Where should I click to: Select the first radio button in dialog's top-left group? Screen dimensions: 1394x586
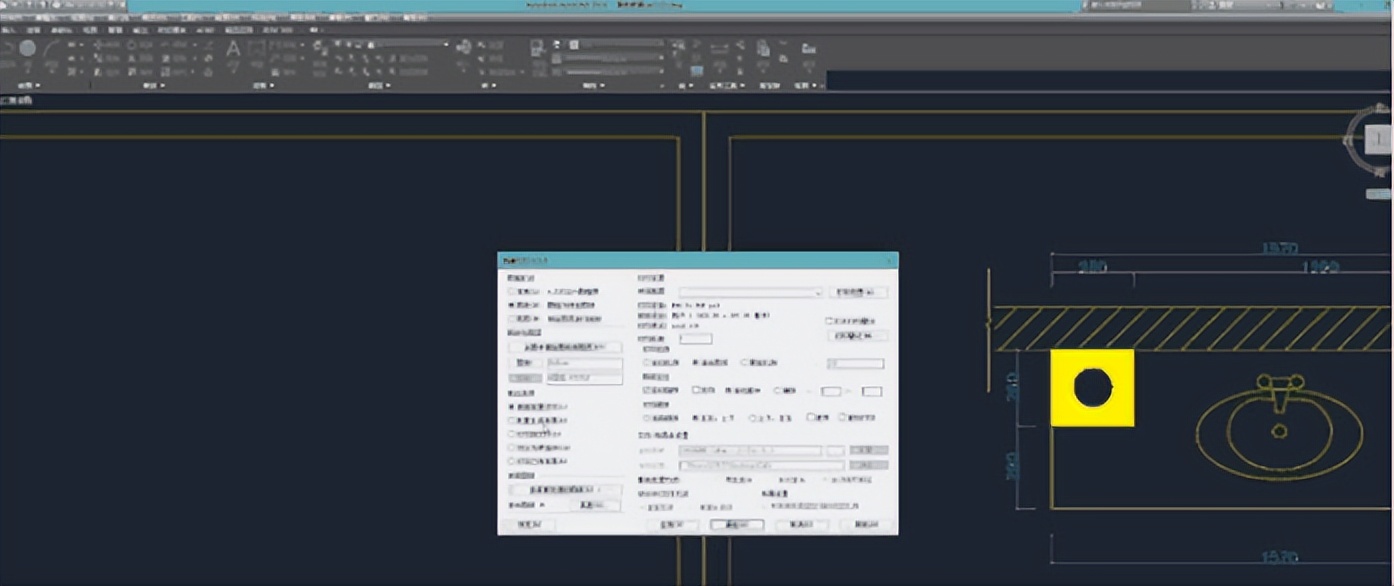513,291
